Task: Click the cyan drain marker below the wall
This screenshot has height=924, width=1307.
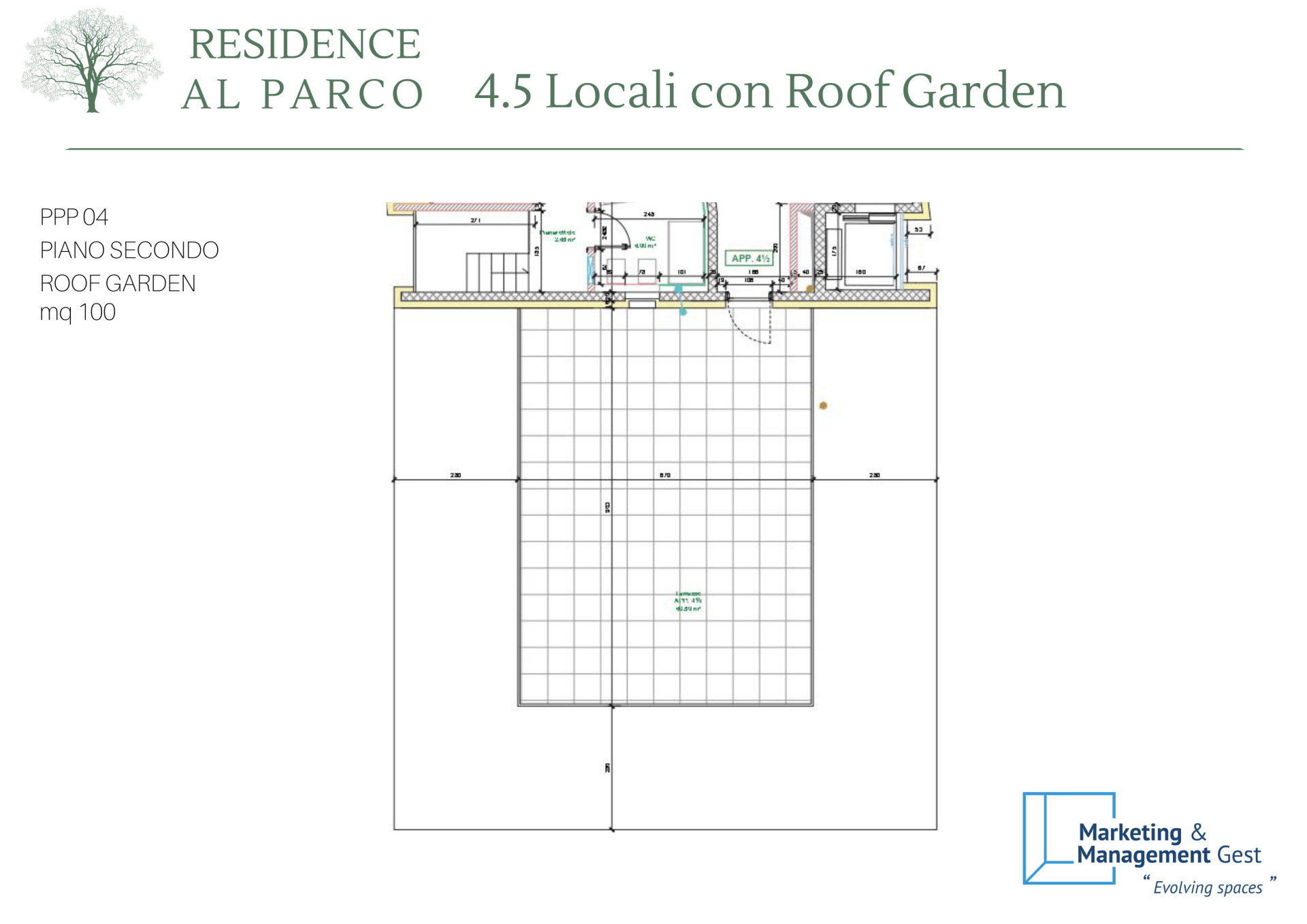Action: click(x=683, y=312)
